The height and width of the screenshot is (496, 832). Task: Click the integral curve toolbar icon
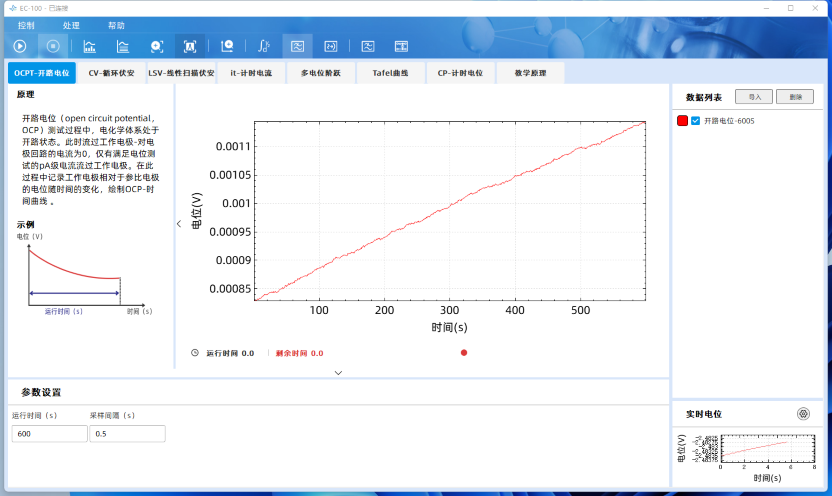(262, 46)
